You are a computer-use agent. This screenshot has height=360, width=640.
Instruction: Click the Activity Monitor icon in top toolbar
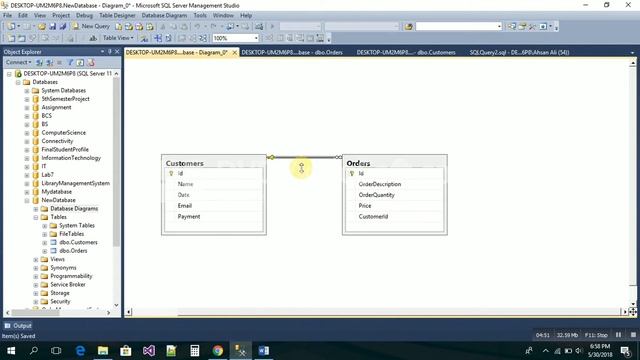coord(259,27)
